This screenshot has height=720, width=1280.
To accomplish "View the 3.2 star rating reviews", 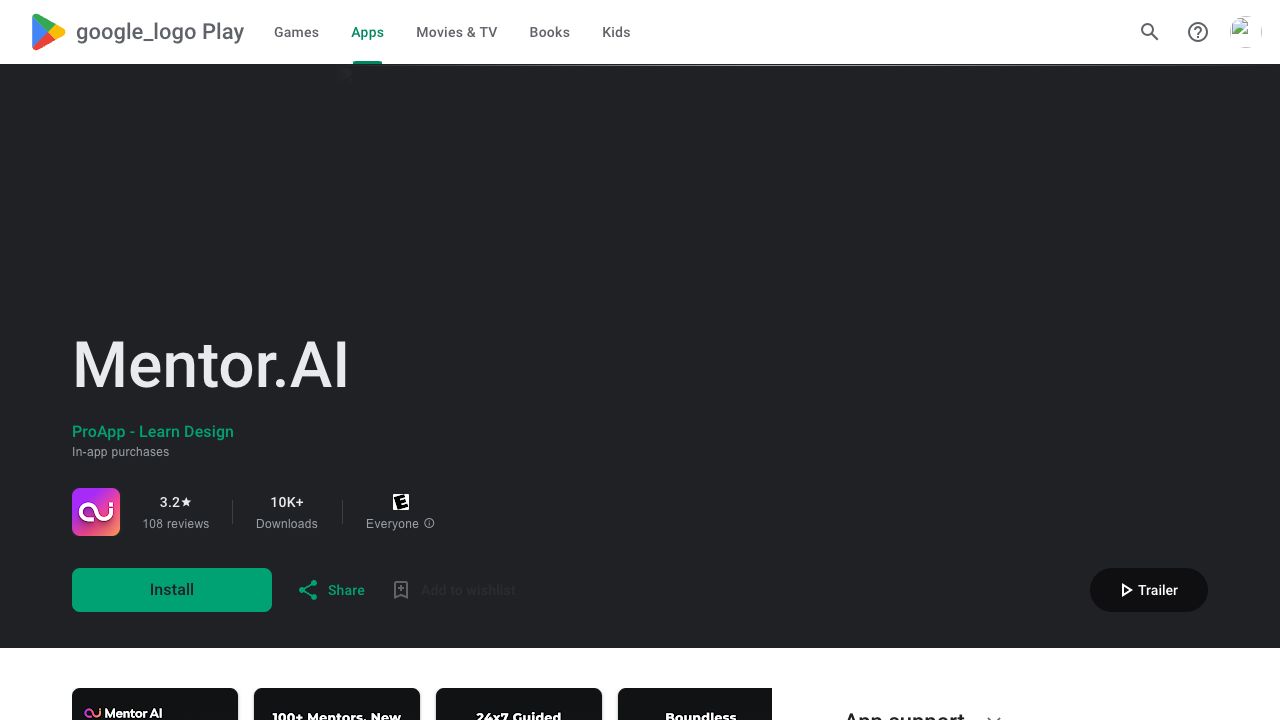I will tap(176, 512).
